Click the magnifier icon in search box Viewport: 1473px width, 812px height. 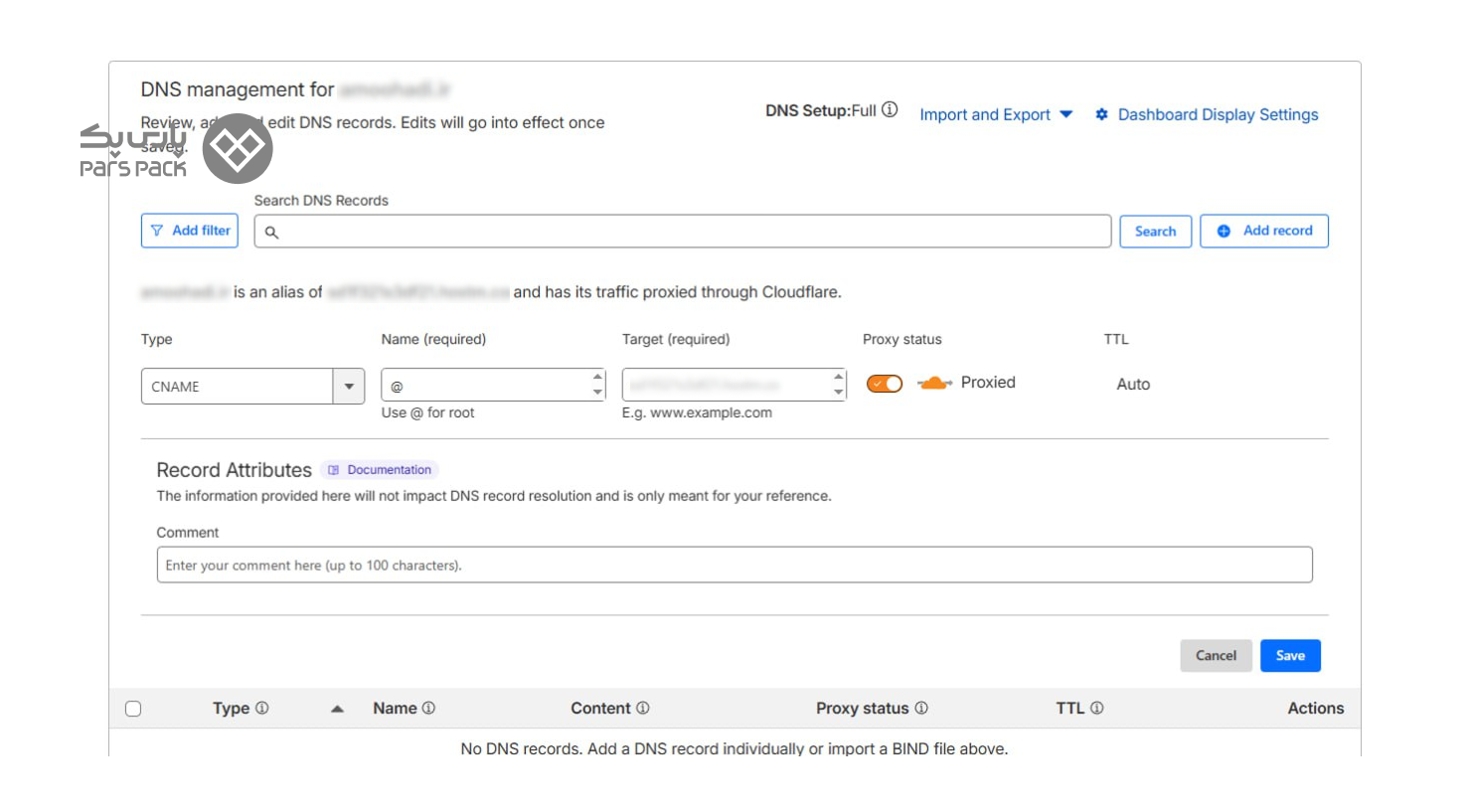tap(271, 233)
